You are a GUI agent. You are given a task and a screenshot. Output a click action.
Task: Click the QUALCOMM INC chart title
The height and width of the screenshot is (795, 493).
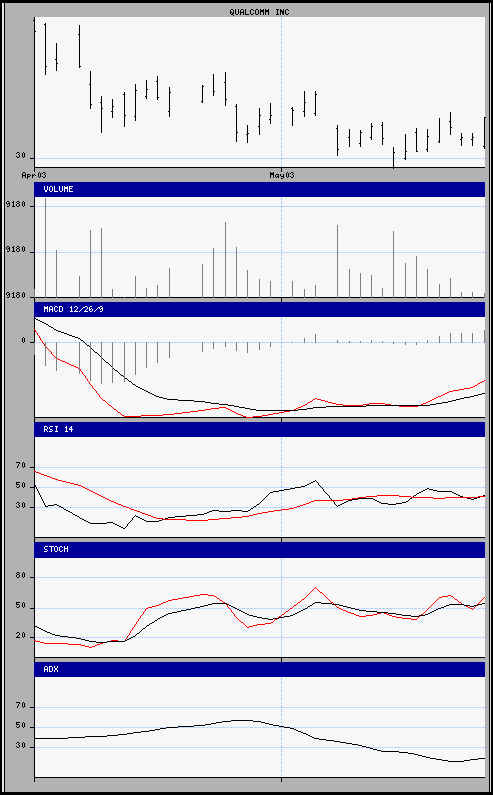pyautogui.click(x=259, y=12)
